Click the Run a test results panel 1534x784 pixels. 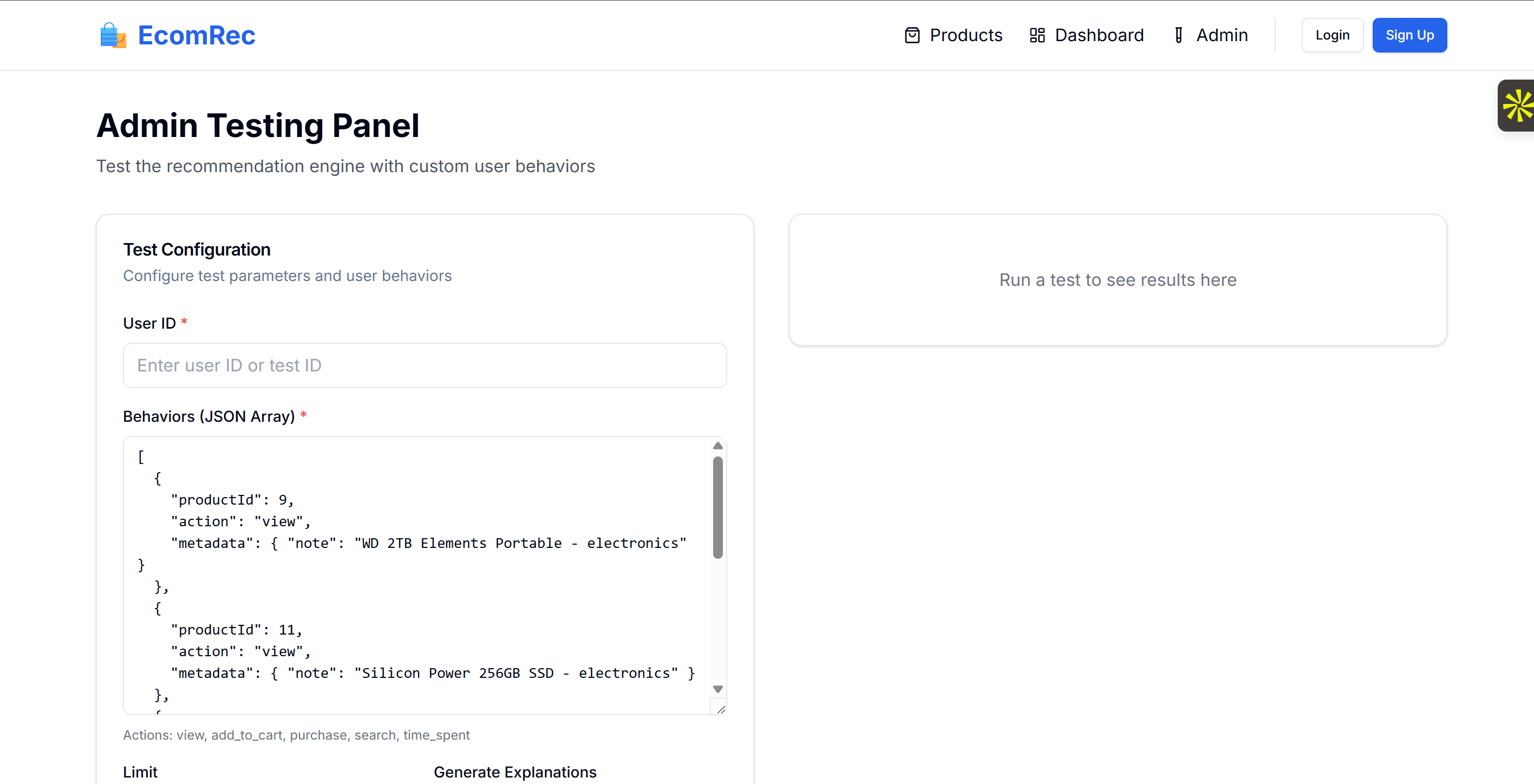pyautogui.click(x=1117, y=280)
